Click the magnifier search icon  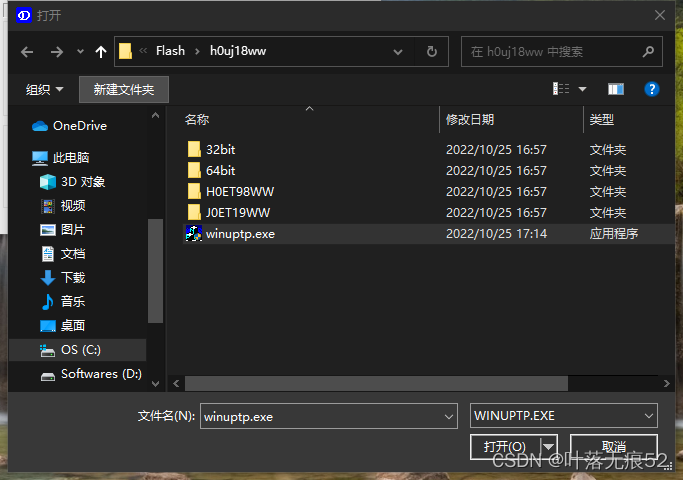tap(648, 52)
